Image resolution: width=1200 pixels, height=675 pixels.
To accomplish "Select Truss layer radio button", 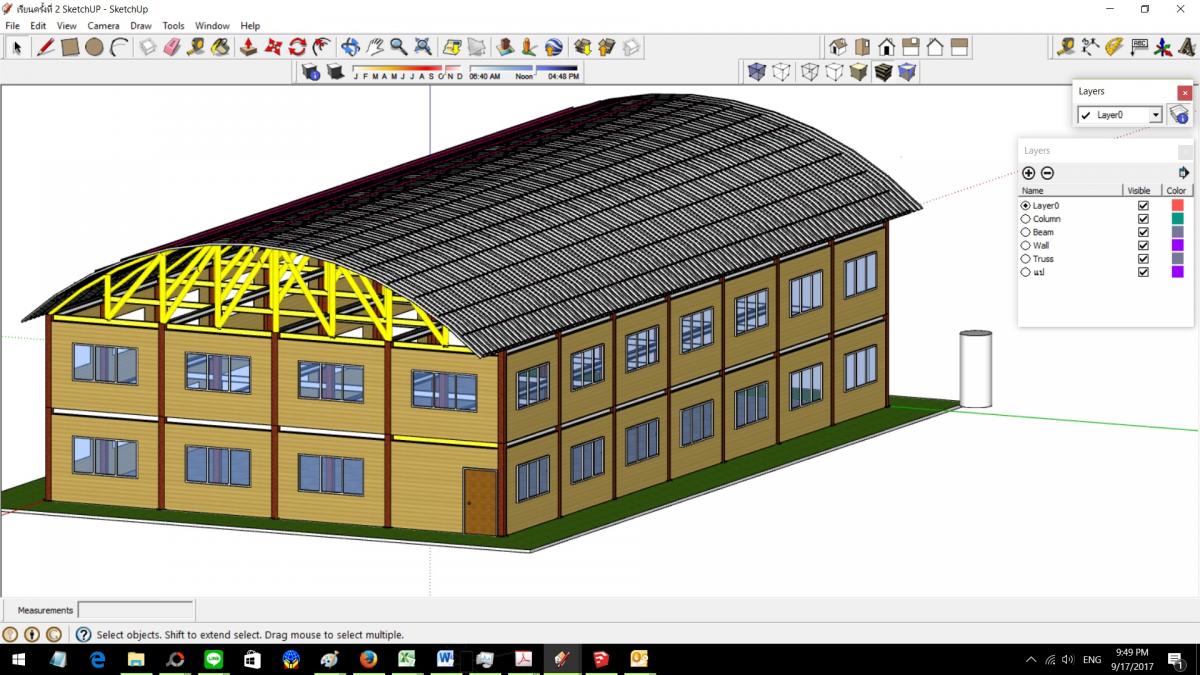I will click(1025, 259).
